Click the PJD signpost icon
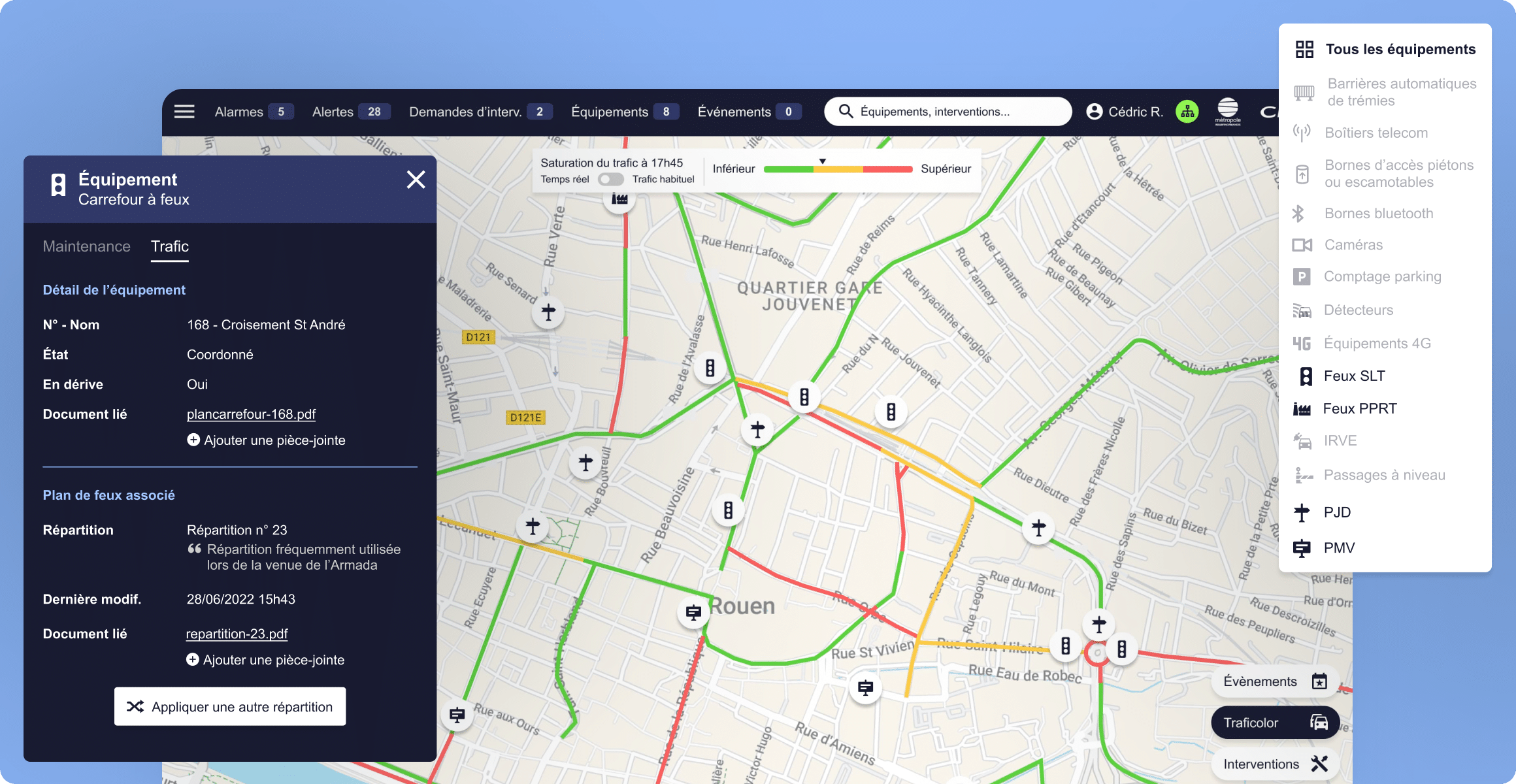Image resolution: width=1516 pixels, height=784 pixels. tap(1302, 513)
